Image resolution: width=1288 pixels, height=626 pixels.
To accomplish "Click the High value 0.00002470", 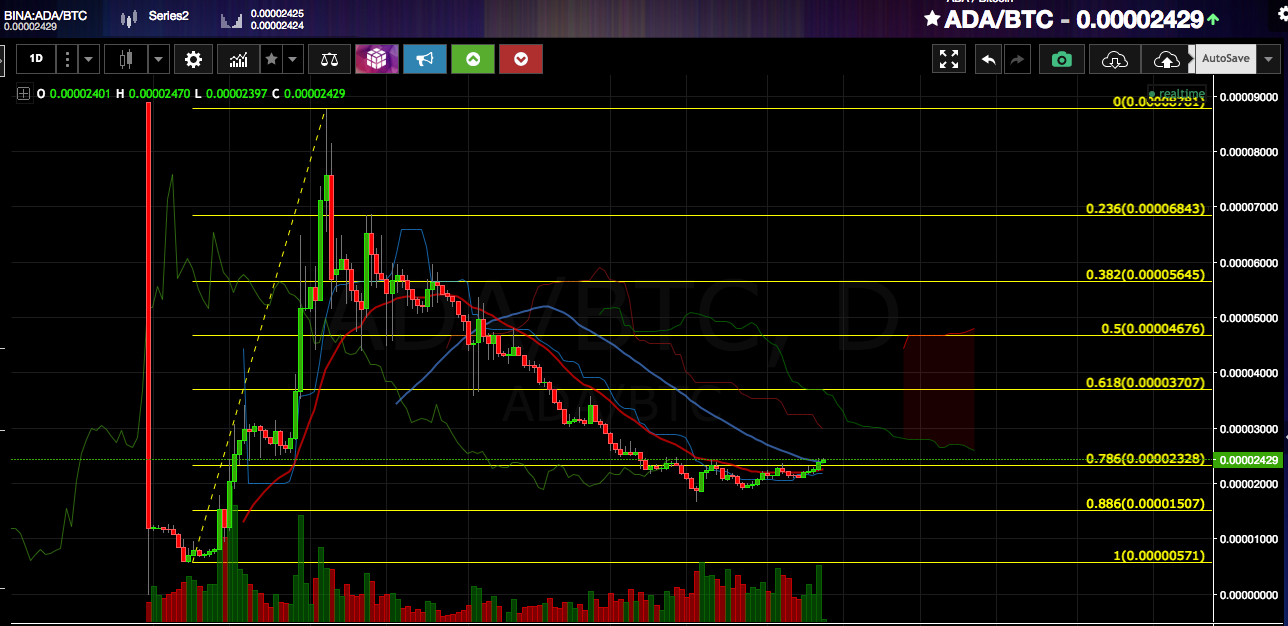I will [x=158, y=93].
